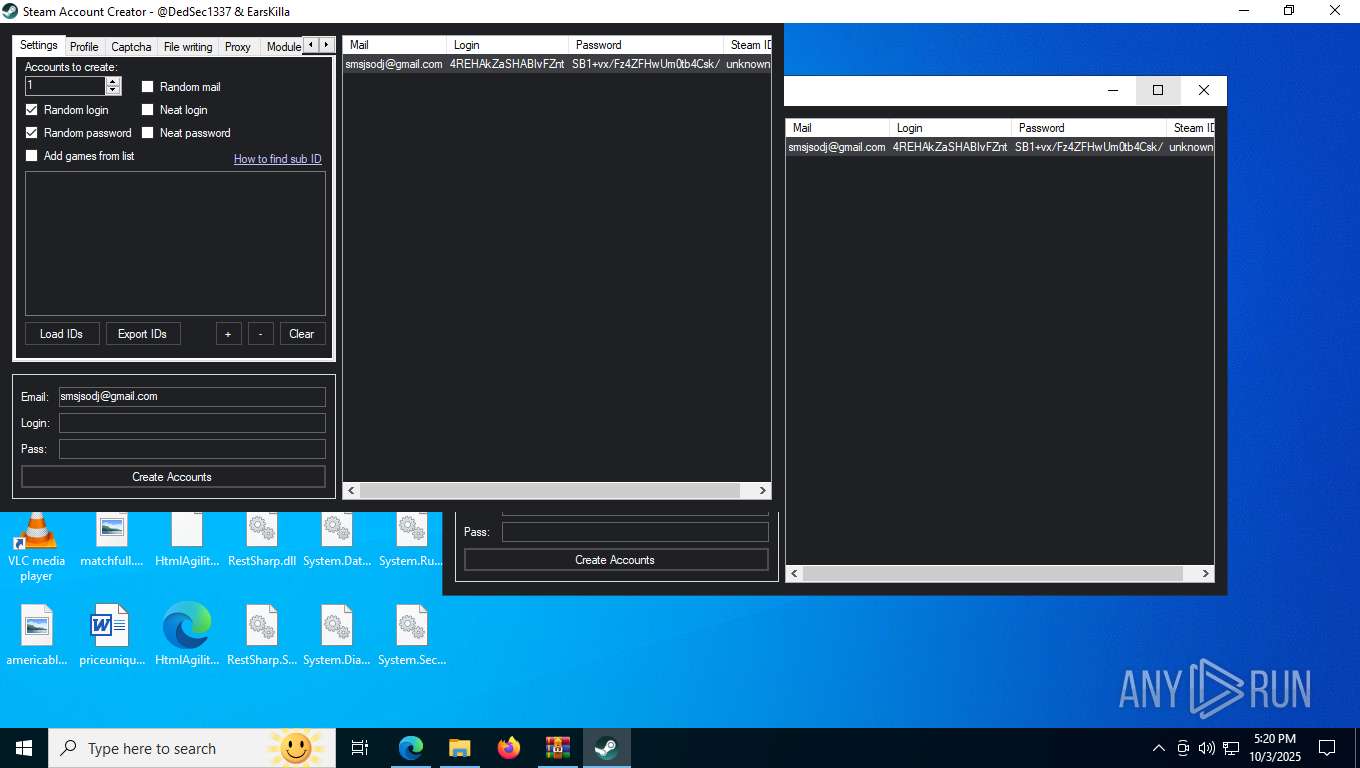Screen dimensions: 1360x768
Task: Select the smsjsodj@gmail.com row in back window
Action: click(x=1000, y=147)
